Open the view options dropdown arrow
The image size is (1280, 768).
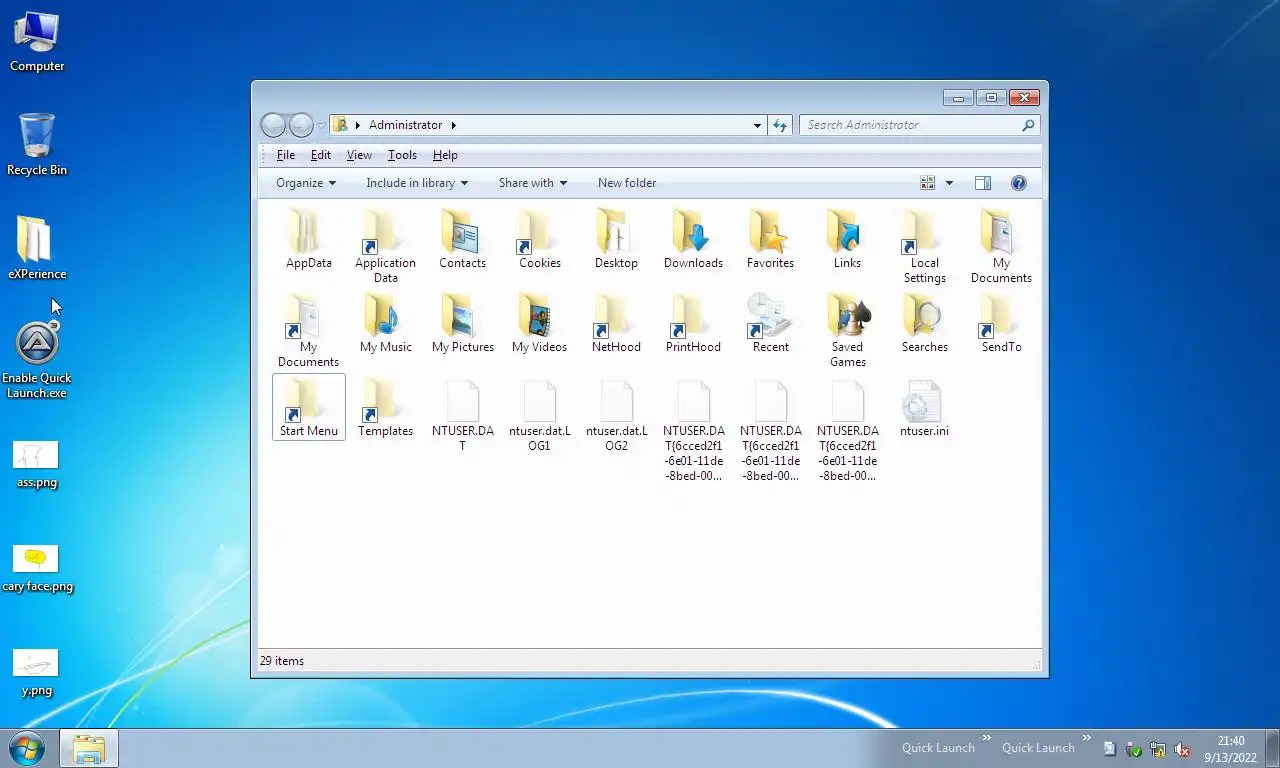[949, 183]
